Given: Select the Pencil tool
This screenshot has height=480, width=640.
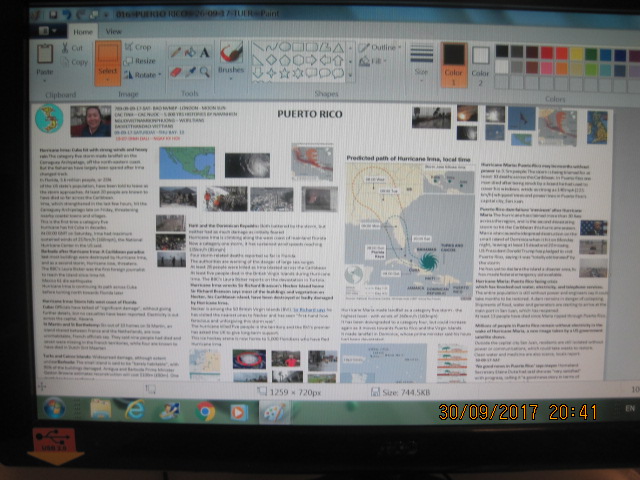Looking at the screenshot, I should tap(176, 53).
